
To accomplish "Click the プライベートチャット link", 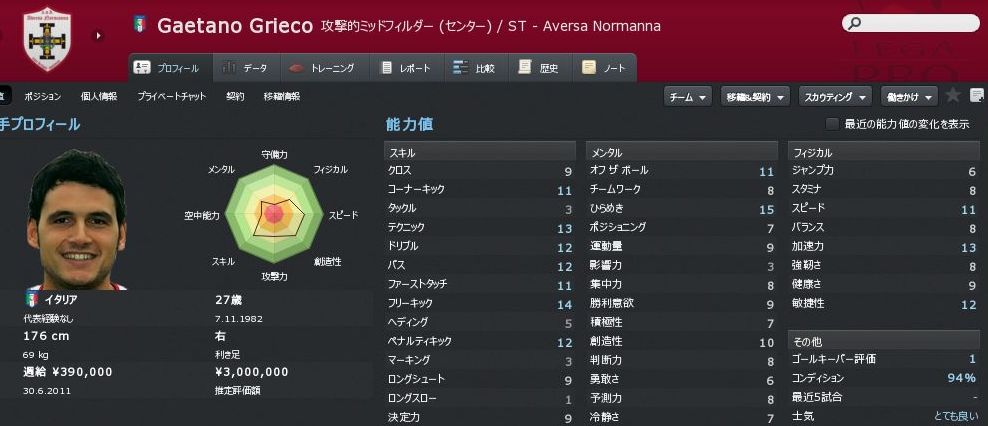I will [172, 97].
